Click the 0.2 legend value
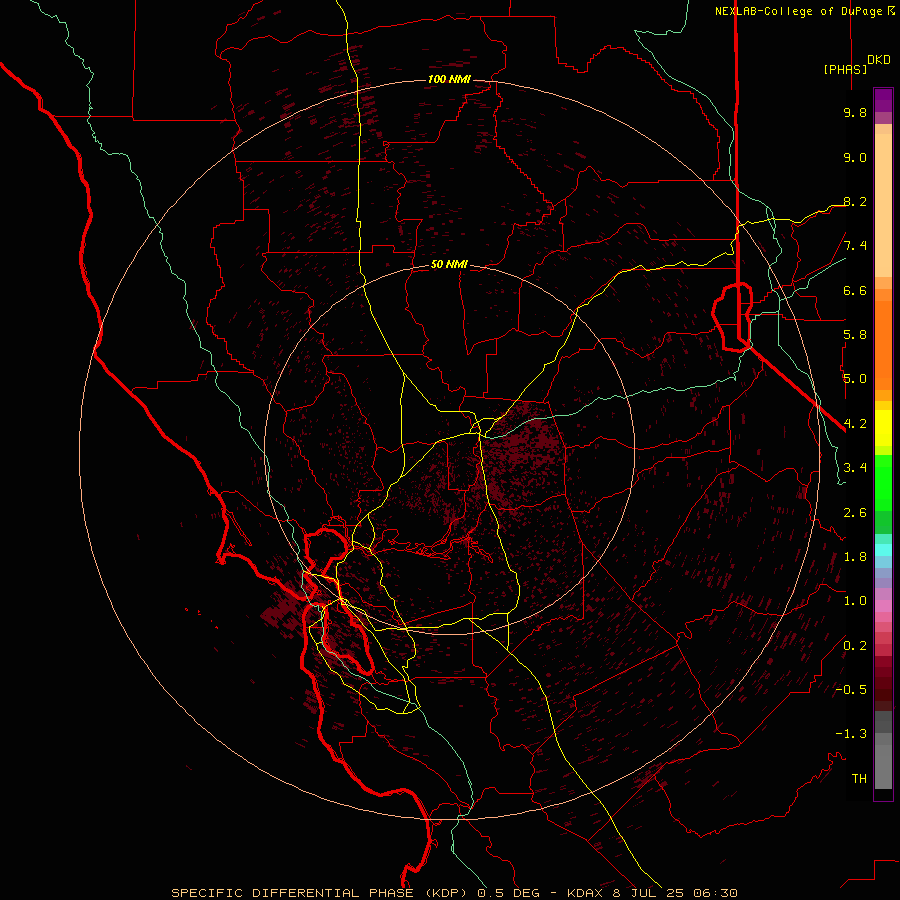 point(855,646)
